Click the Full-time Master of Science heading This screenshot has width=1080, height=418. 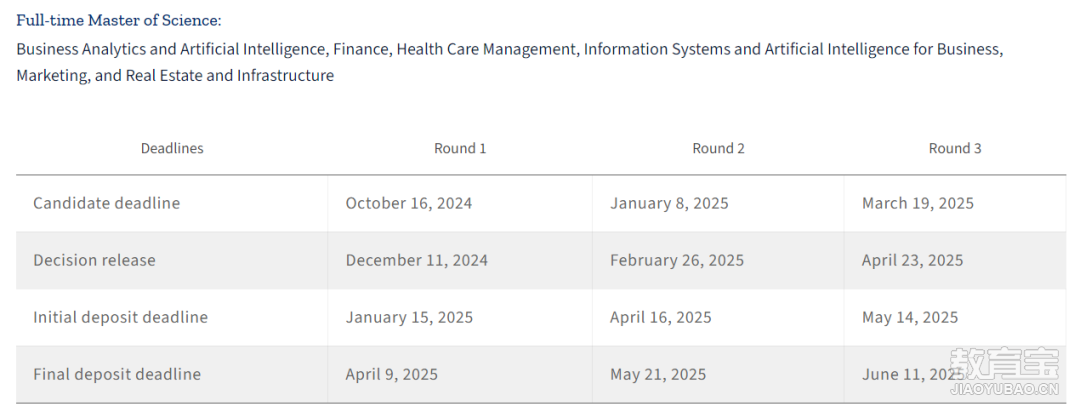click(119, 20)
